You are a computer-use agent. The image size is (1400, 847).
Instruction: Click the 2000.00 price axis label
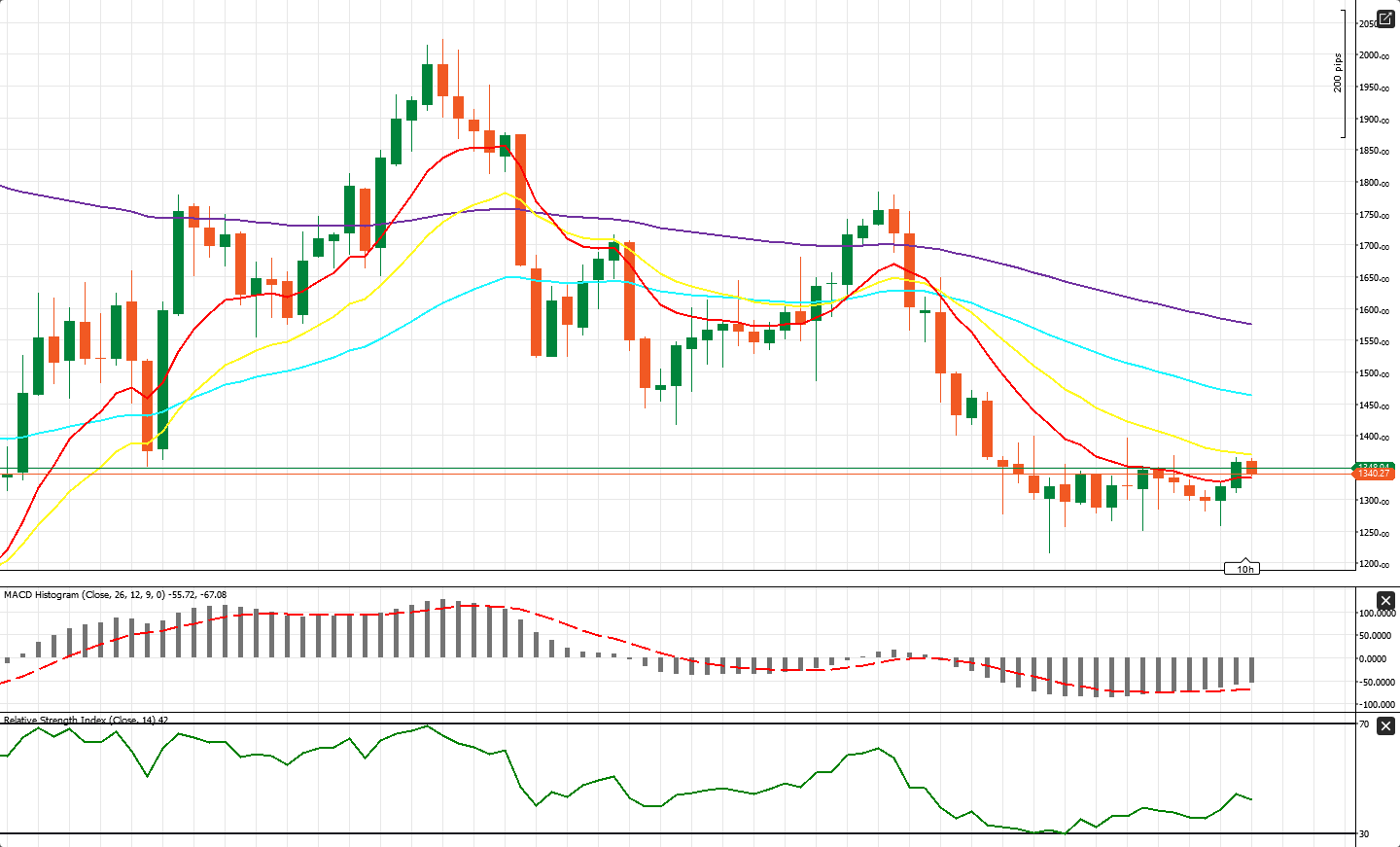(x=1374, y=55)
